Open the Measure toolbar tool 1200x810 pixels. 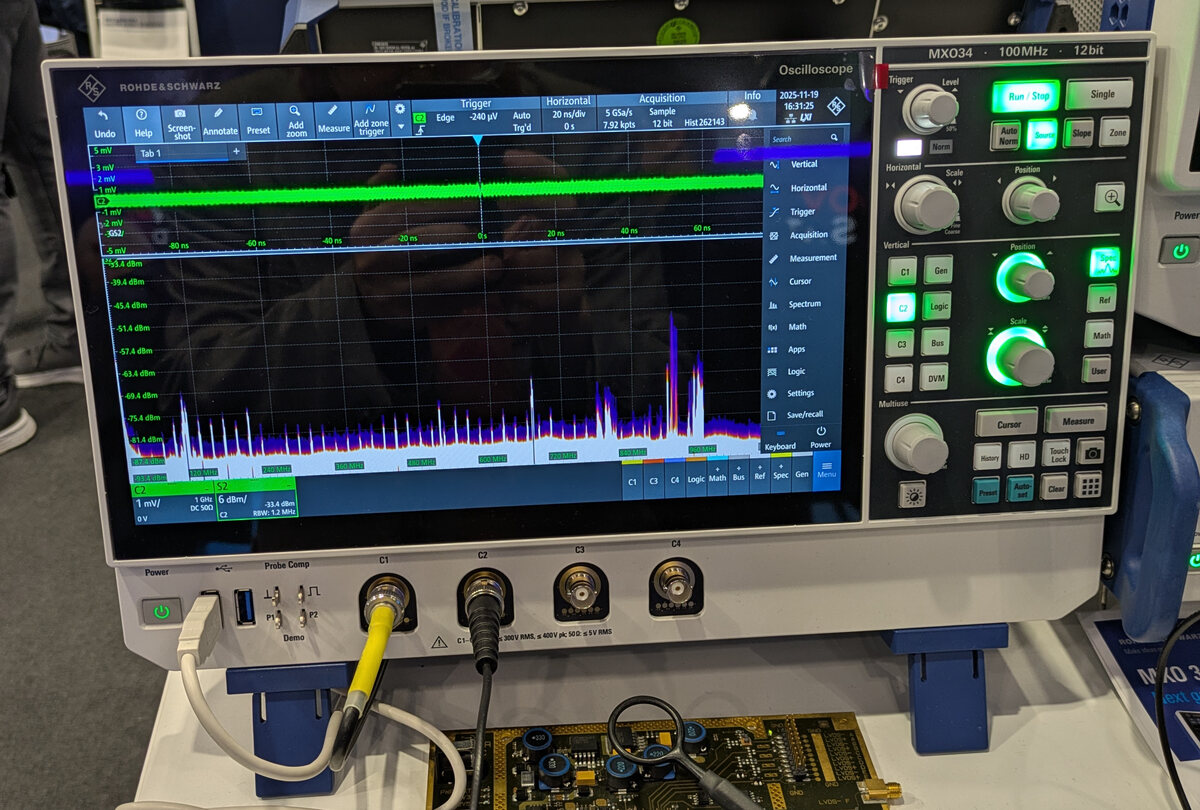point(334,122)
